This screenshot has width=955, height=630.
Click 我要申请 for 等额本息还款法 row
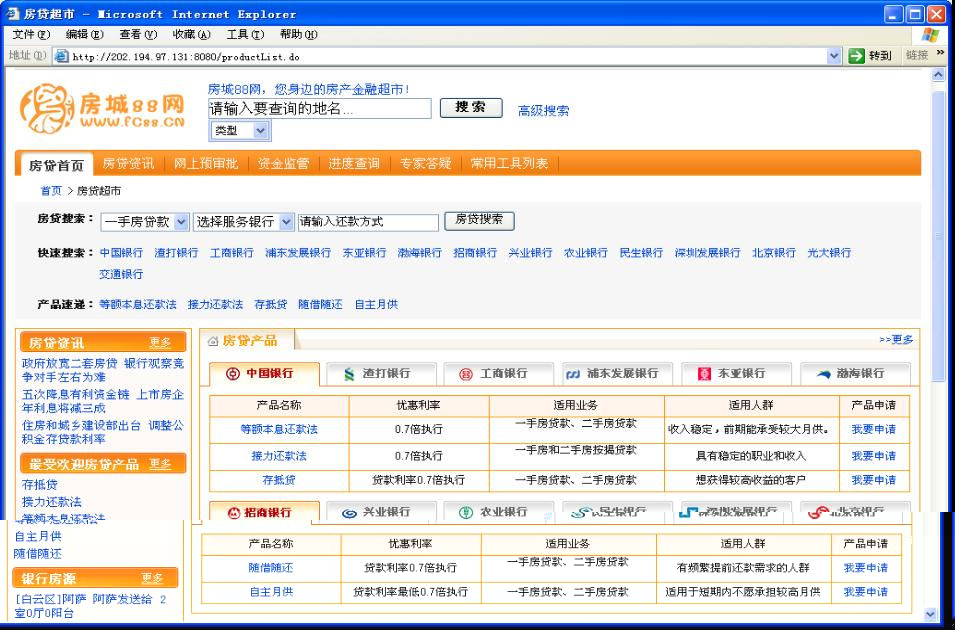(873, 430)
